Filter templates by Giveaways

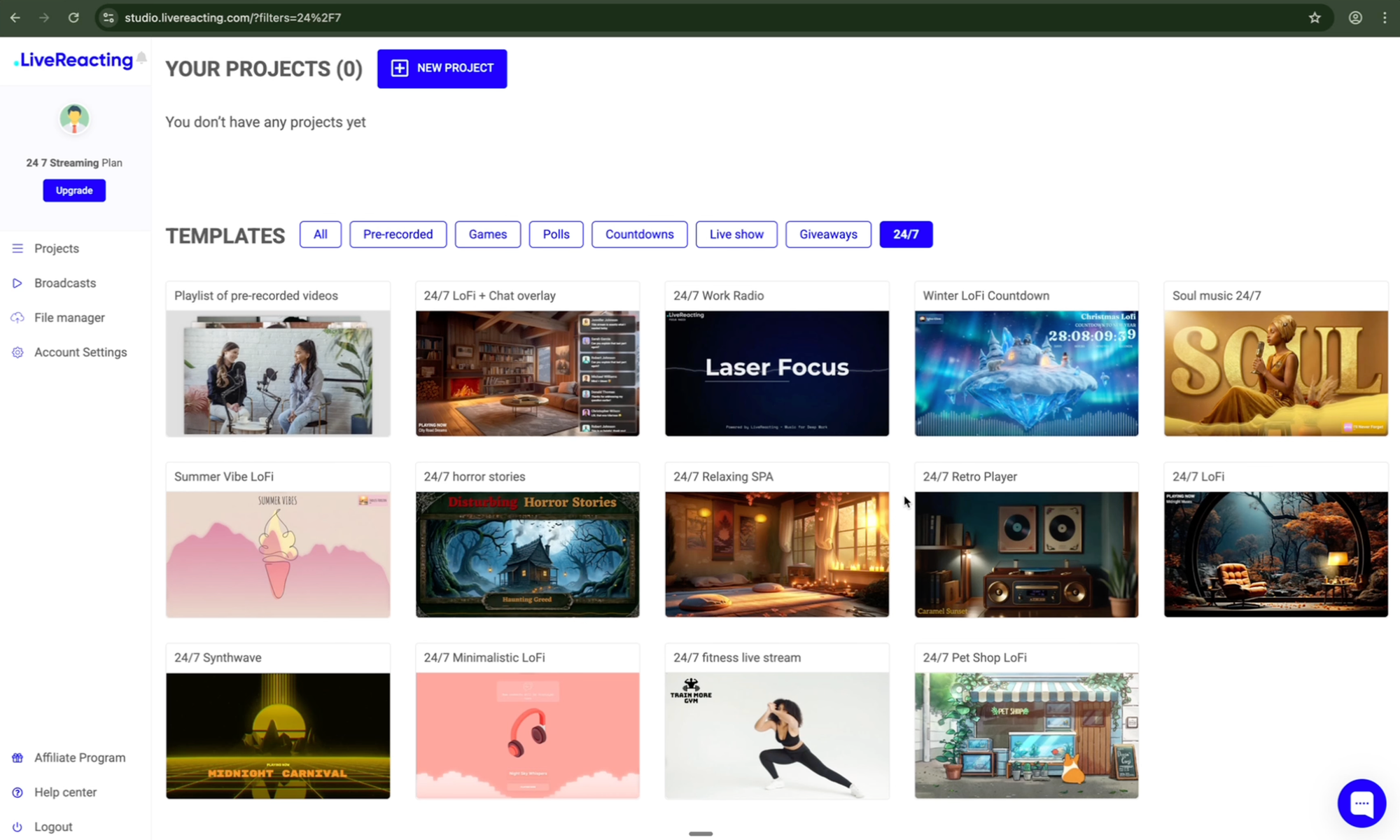(828, 234)
